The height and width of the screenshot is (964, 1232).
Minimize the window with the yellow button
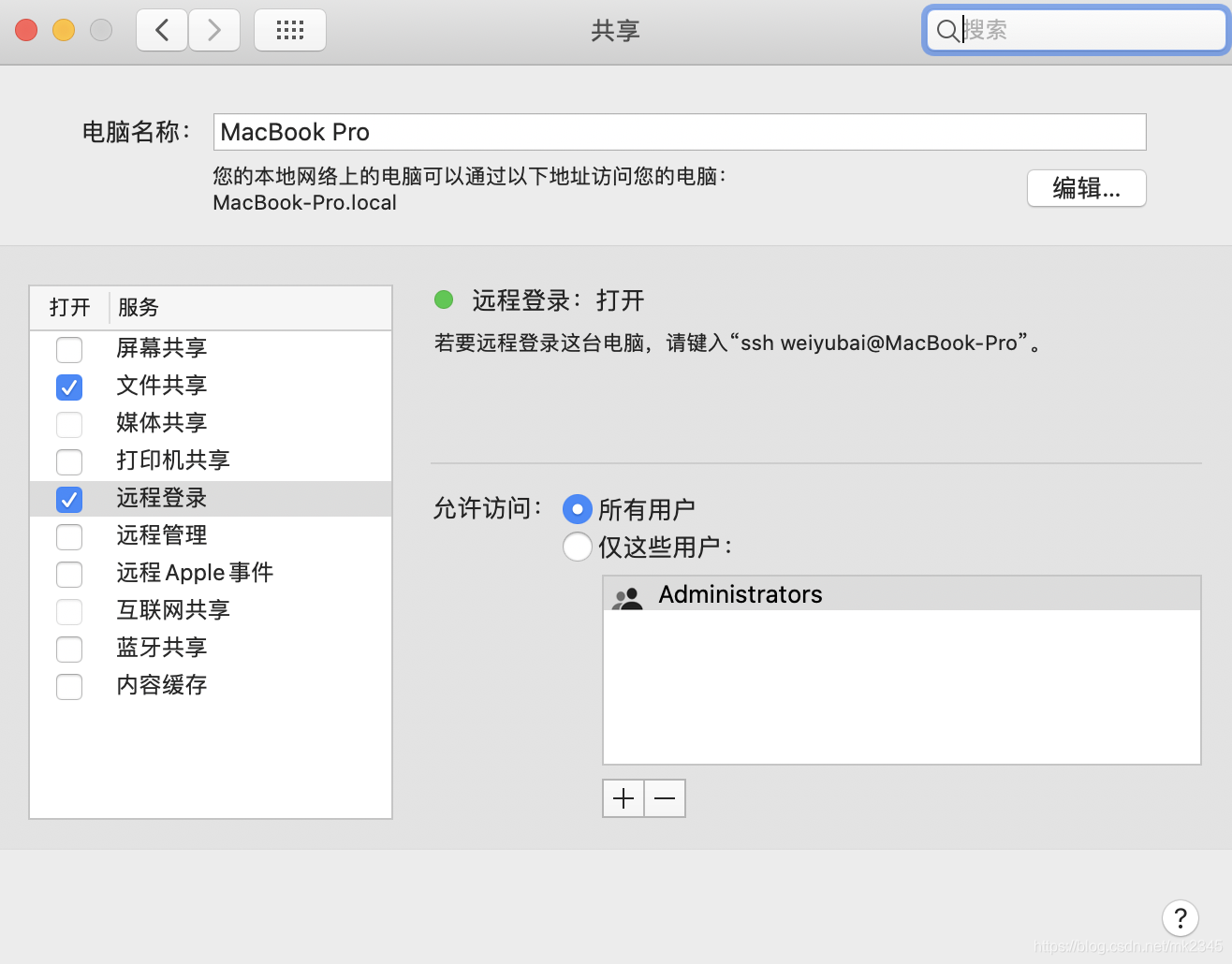(x=64, y=30)
